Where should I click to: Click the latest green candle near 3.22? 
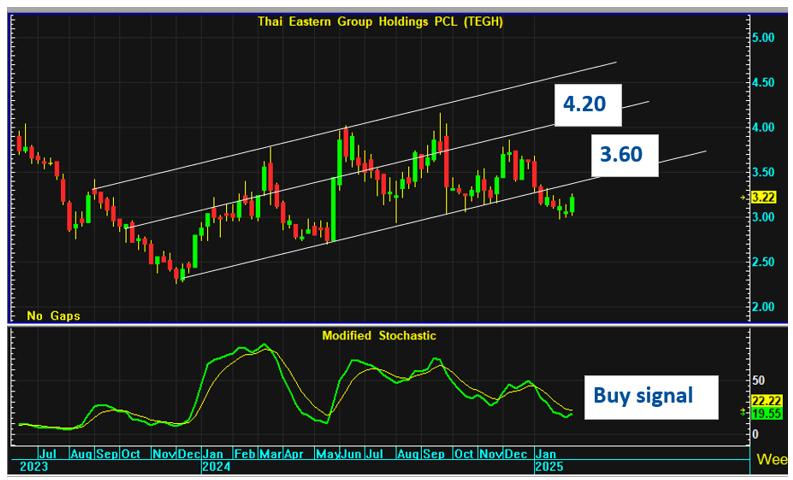(x=572, y=205)
